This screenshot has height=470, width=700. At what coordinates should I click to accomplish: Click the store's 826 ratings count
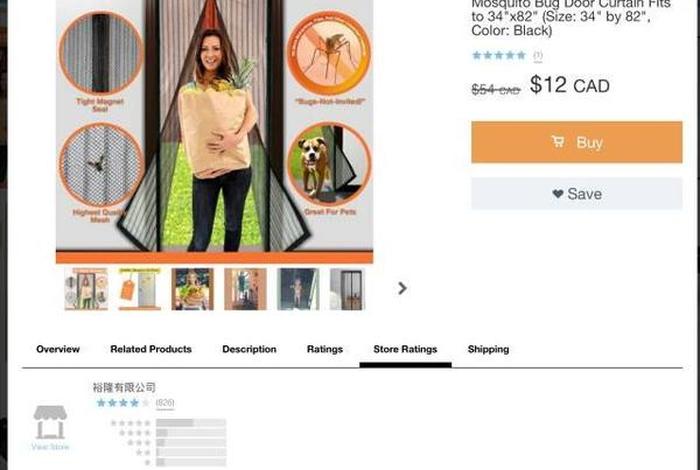165,403
